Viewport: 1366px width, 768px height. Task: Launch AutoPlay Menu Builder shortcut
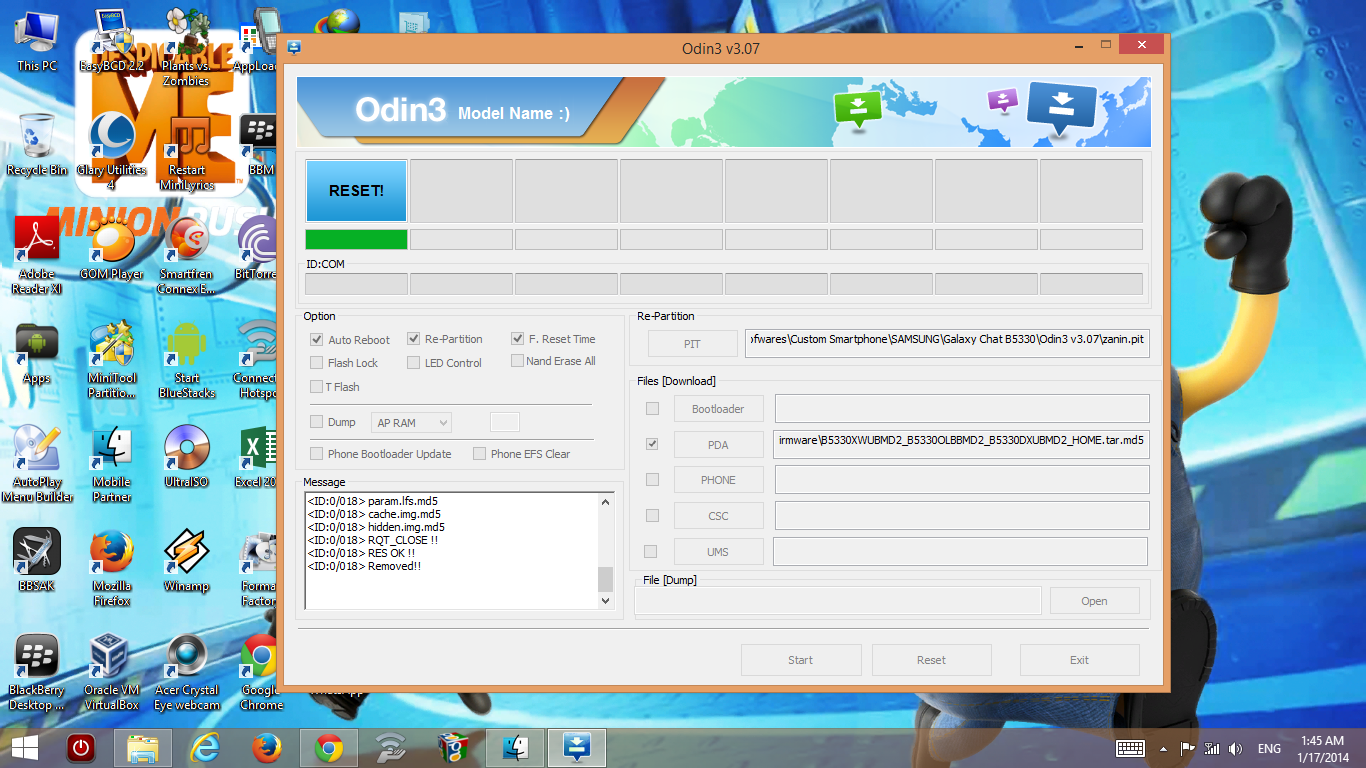coord(37,463)
